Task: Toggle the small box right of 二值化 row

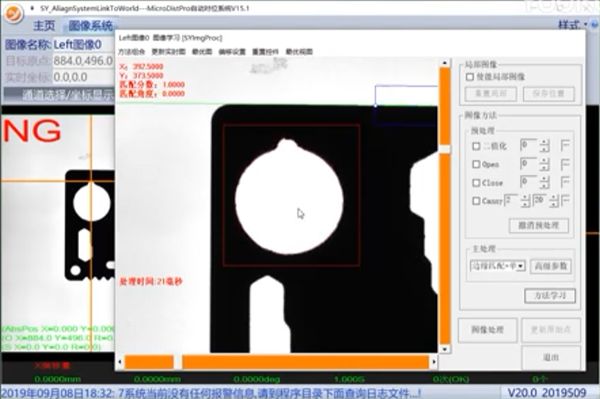Action: tap(565, 145)
